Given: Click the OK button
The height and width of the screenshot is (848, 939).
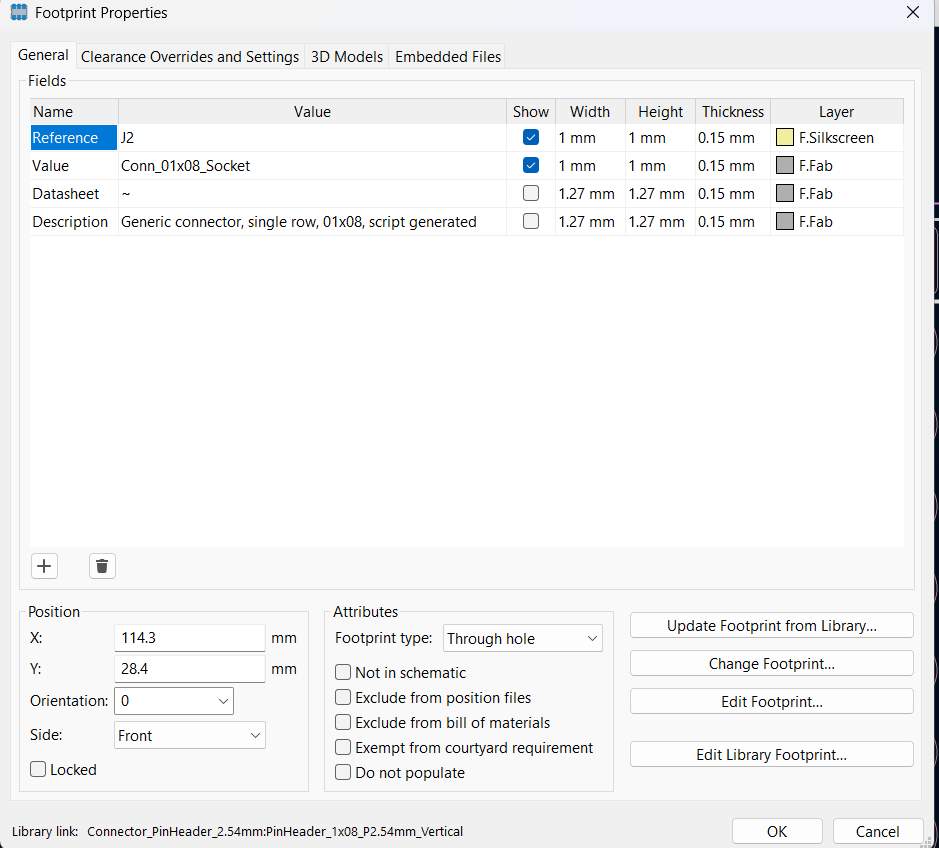Looking at the screenshot, I should pyautogui.click(x=777, y=831).
